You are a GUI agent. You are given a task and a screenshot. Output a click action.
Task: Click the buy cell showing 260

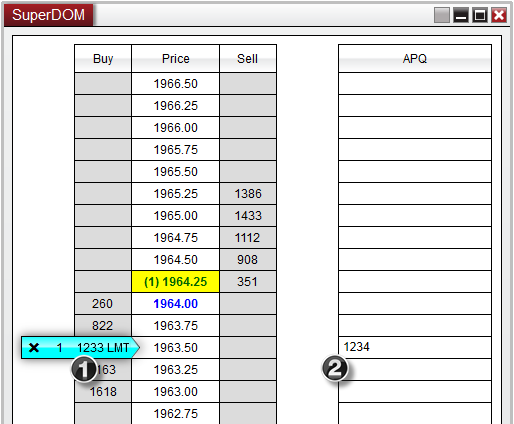point(103,304)
